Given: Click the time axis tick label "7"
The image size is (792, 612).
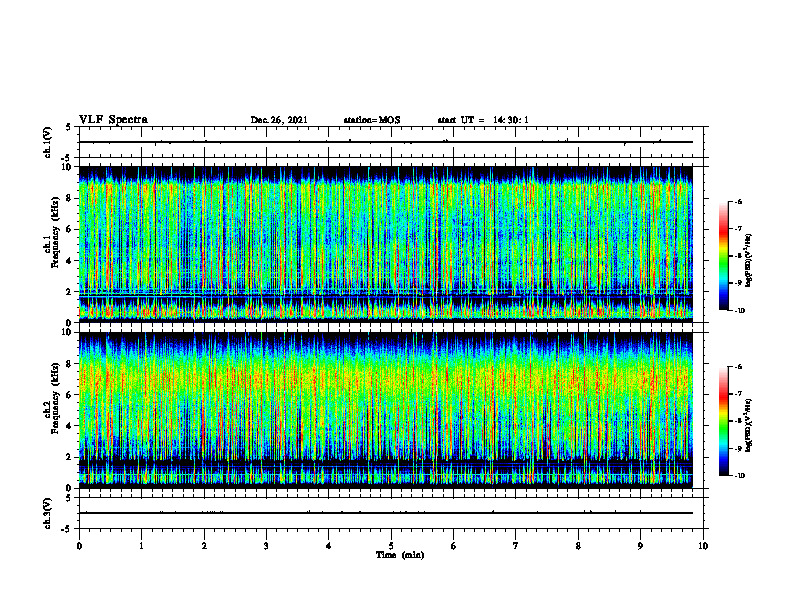Looking at the screenshot, I should pyautogui.click(x=516, y=546).
